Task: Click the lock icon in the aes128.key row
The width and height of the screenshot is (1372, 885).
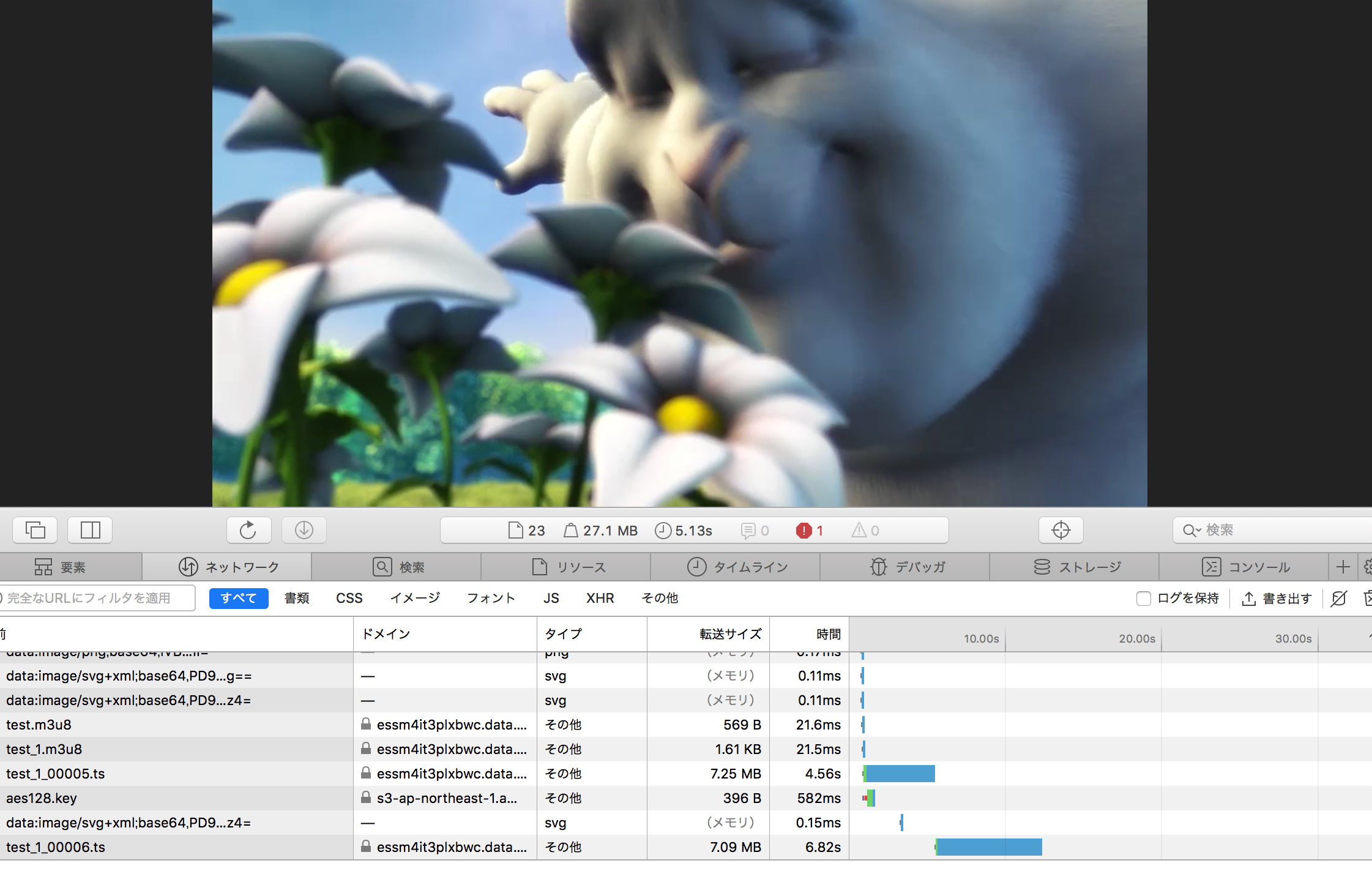Action: coord(366,797)
